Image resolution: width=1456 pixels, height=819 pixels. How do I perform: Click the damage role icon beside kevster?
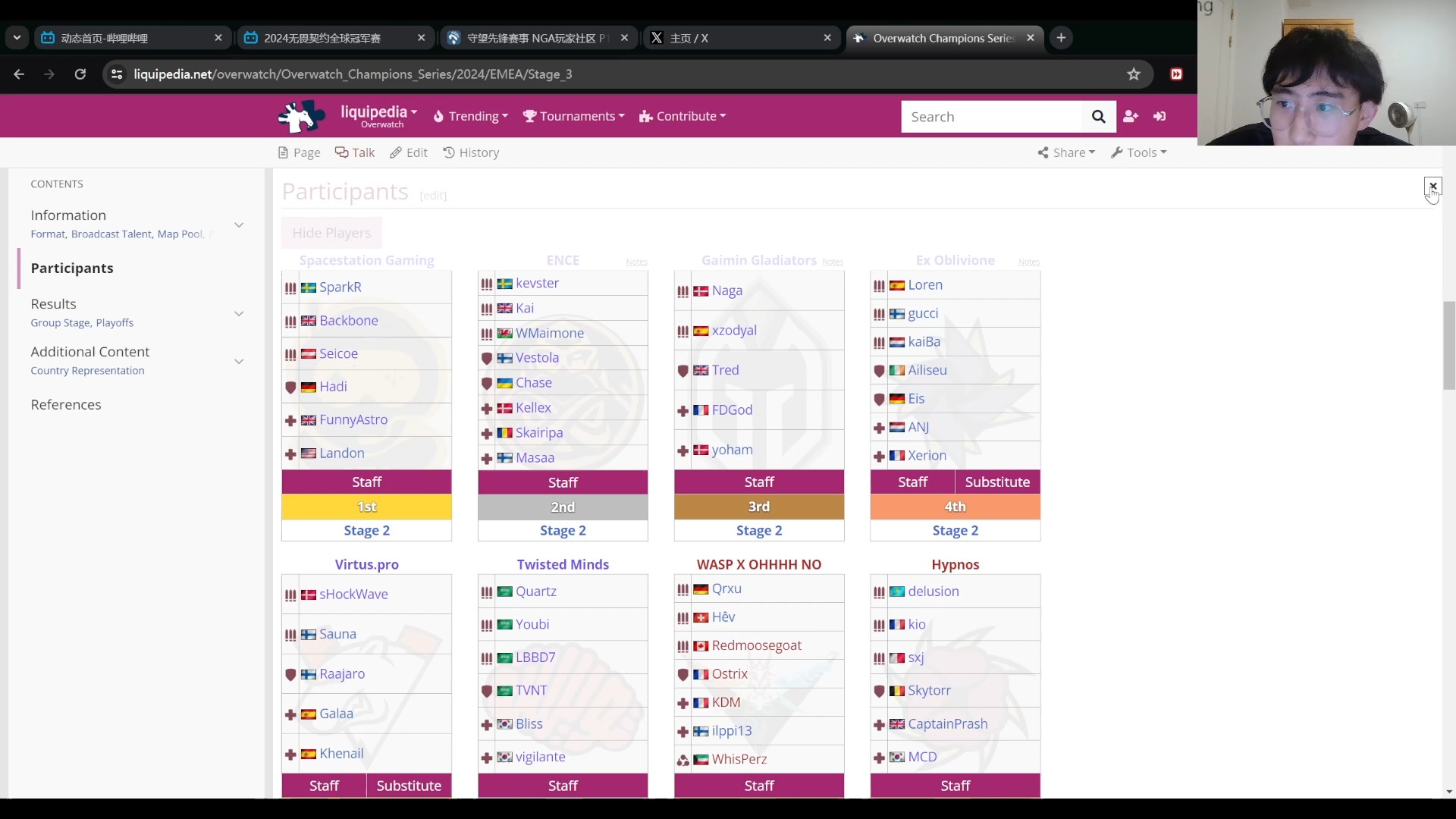pyautogui.click(x=487, y=284)
